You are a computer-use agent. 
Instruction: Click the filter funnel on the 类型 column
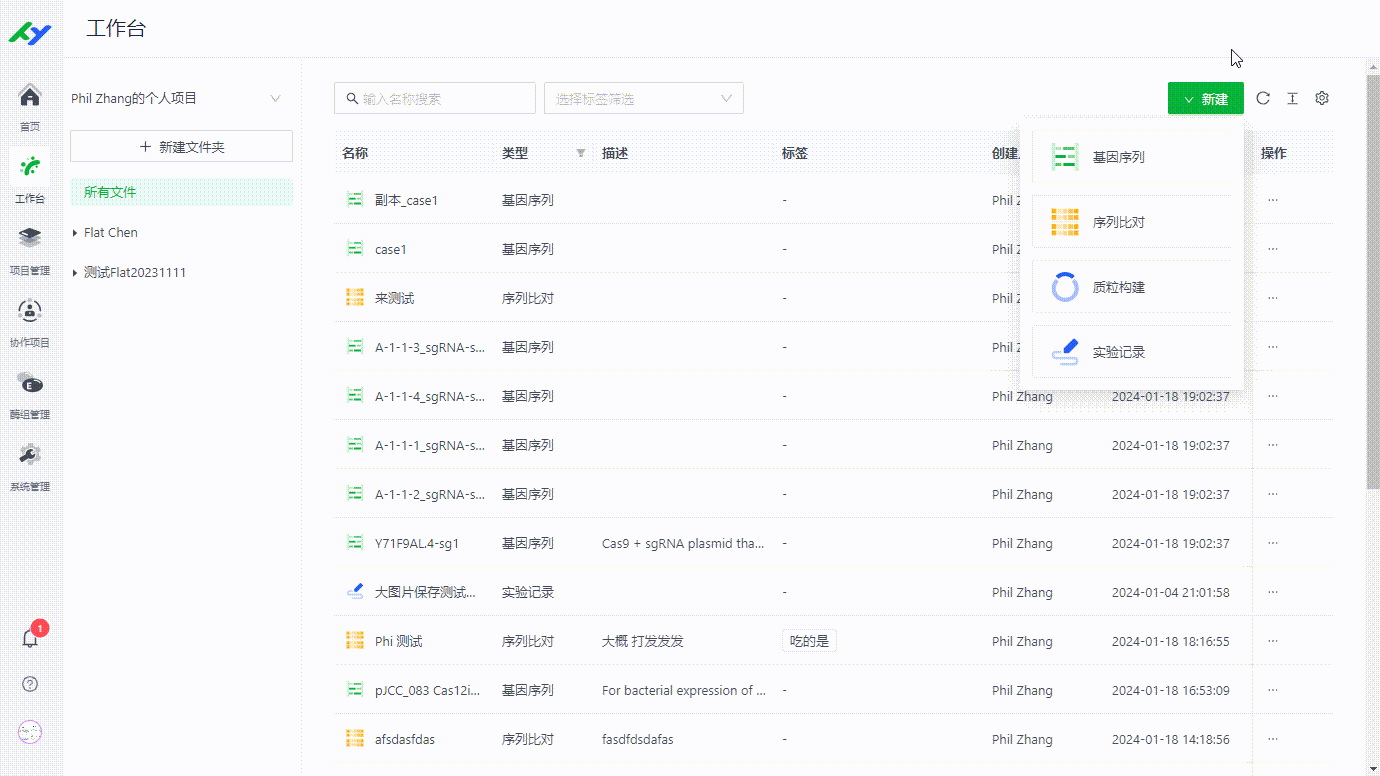pos(580,153)
